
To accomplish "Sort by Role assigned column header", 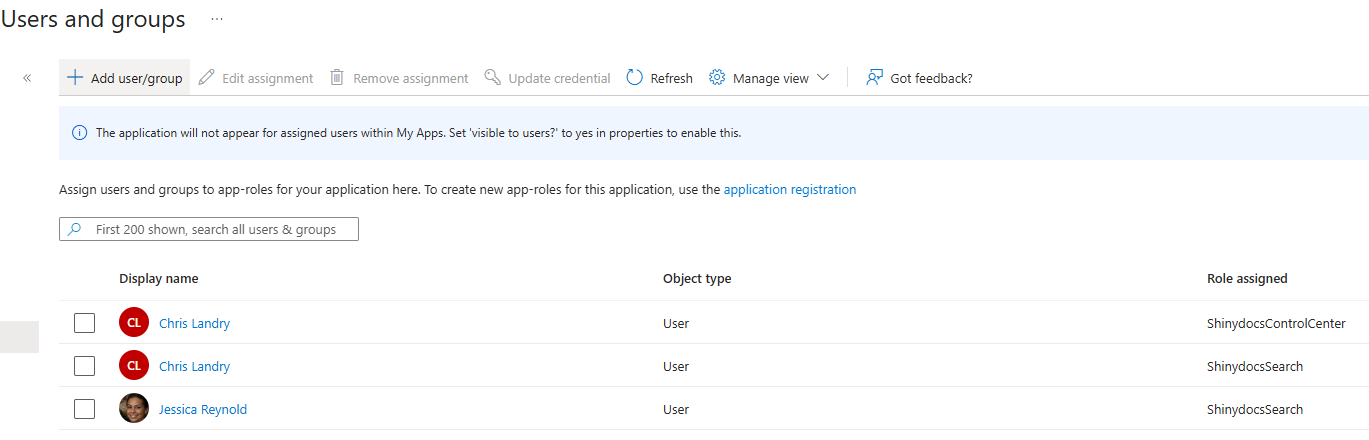I will coord(1247,279).
